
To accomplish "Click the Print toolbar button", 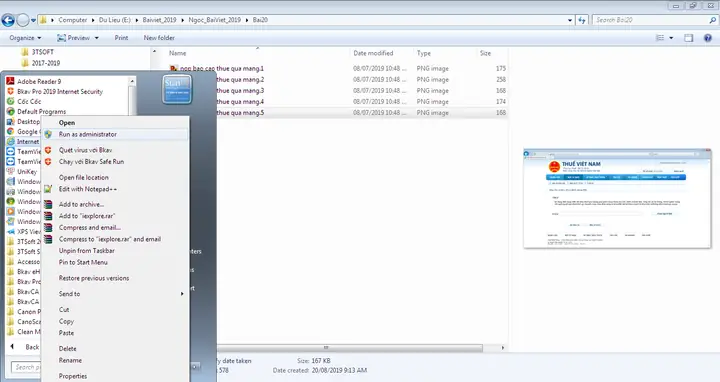I will click(x=121, y=38).
